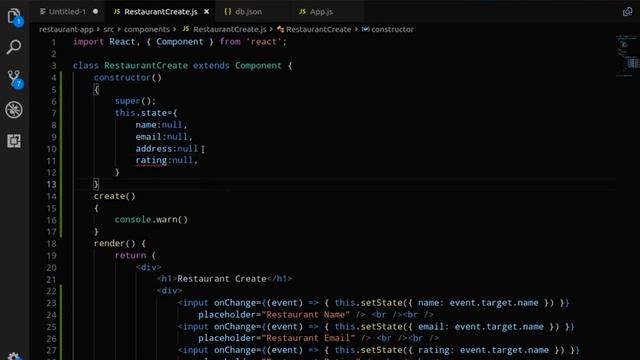This screenshot has width=640, height=360.
Task: Click the 'react' string on line 1
Action: pos(264,42)
